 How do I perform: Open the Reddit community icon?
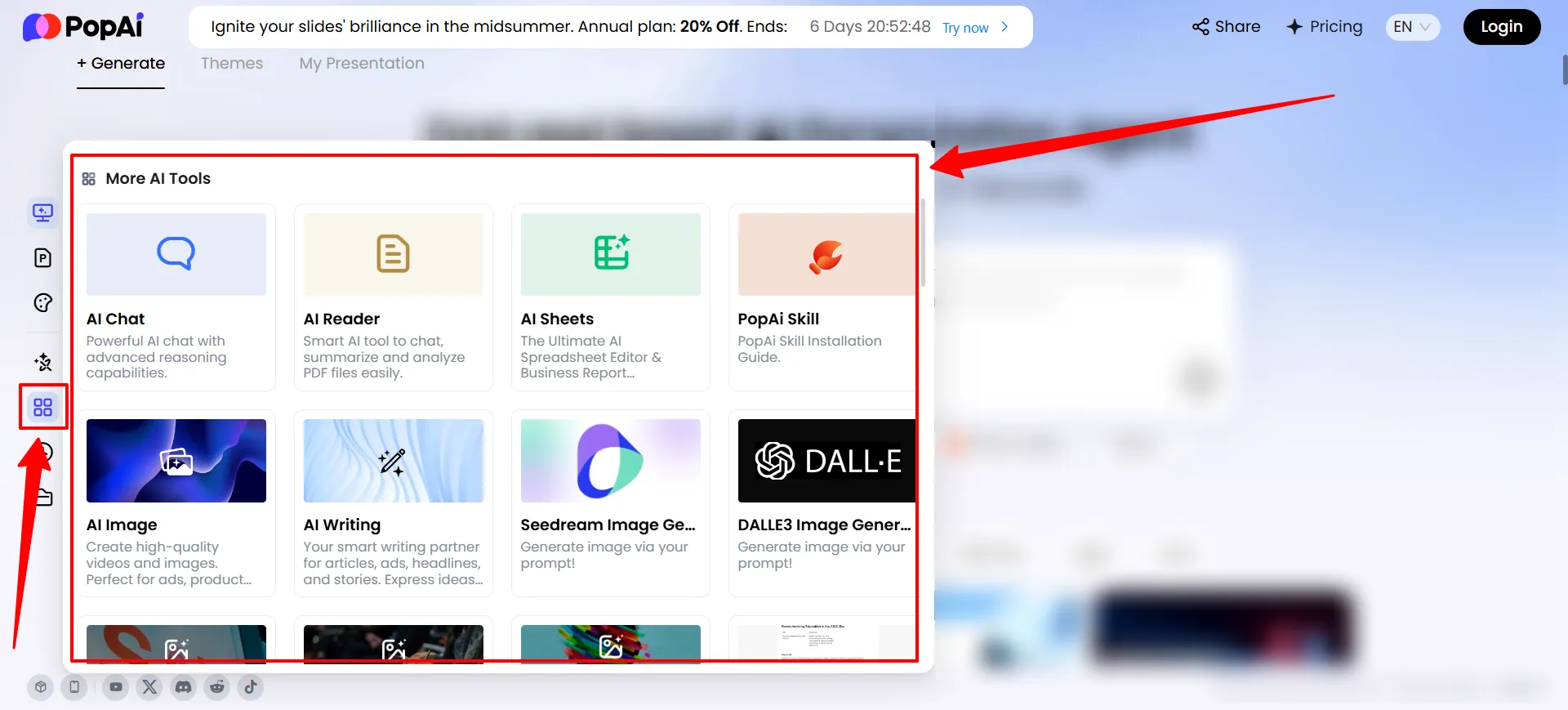pos(217,687)
